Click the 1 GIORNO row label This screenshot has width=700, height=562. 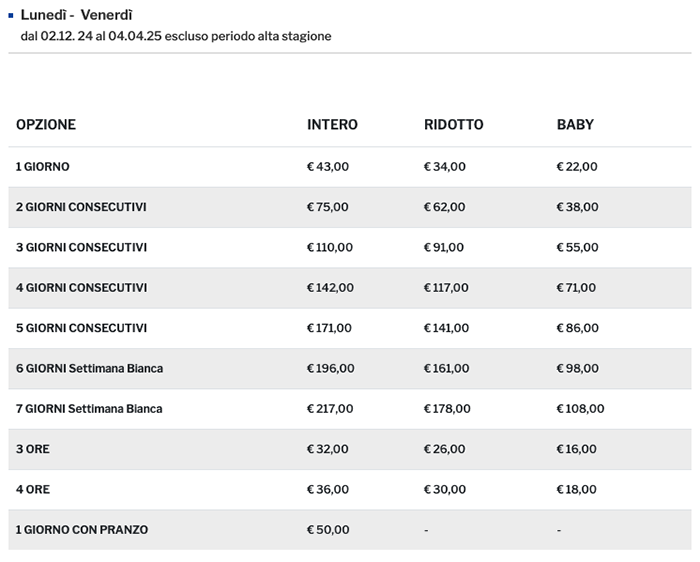pyautogui.click(x=43, y=167)
